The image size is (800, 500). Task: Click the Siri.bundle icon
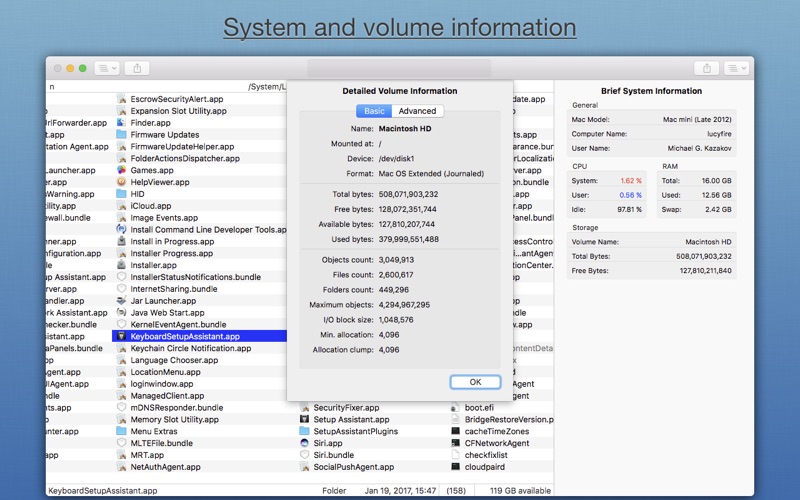305,455
